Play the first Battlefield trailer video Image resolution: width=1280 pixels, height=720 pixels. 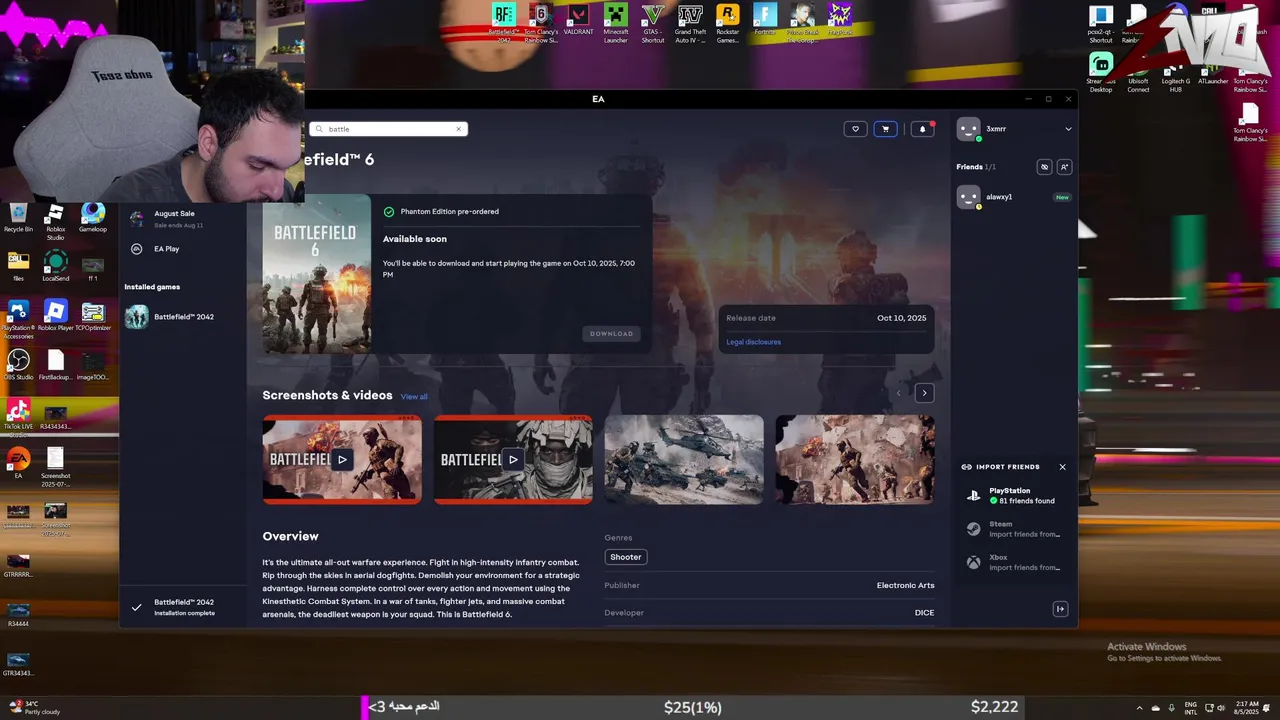tap(342, 460)
